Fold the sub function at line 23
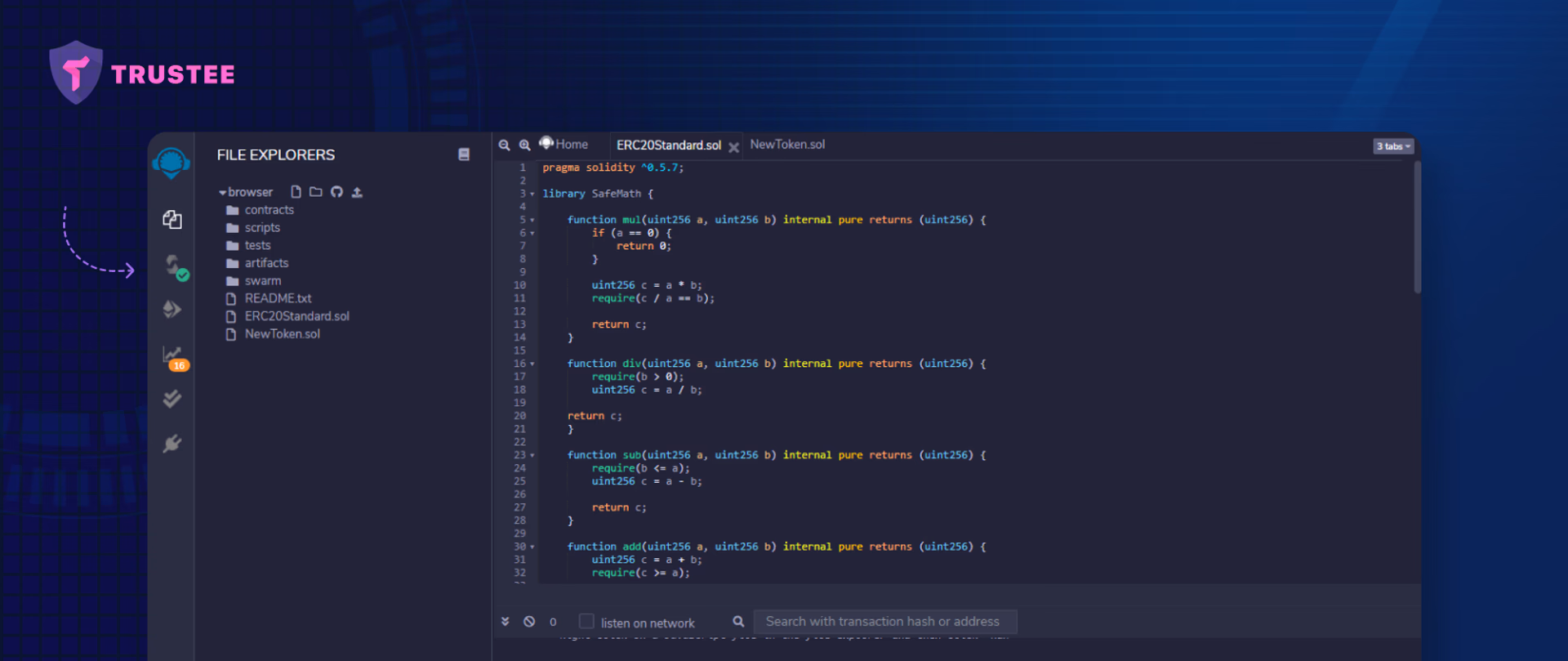Screen dimensions: 1568x661 tap(532, 456)
